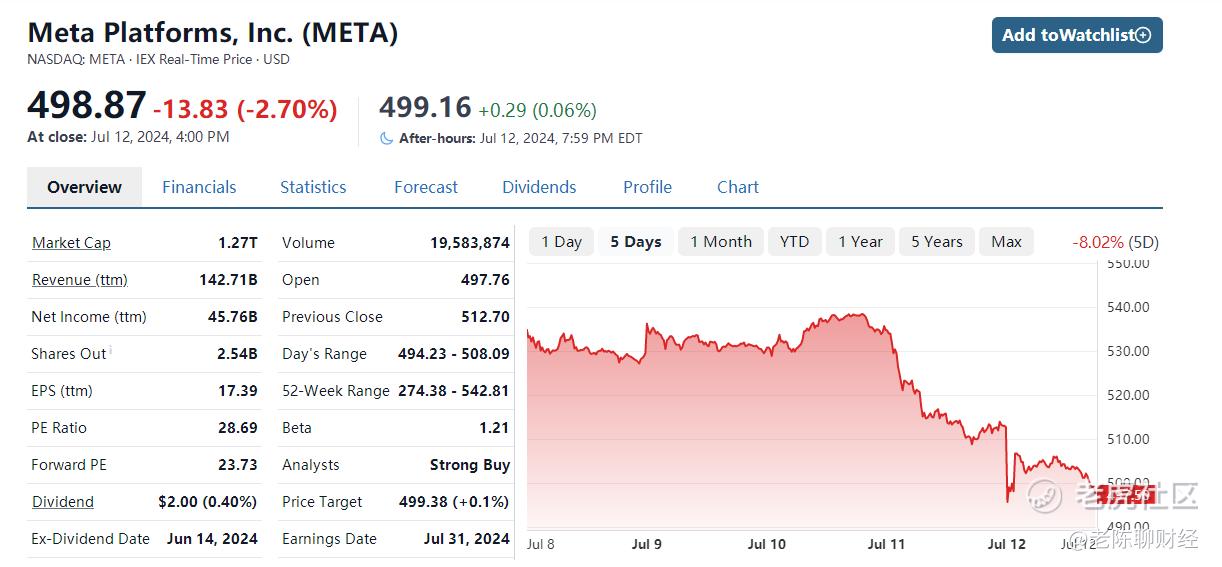Viewport: 1222px width, 567px height.
Task: Select the 1 Day chart range
Action: [x=561, y=242]
